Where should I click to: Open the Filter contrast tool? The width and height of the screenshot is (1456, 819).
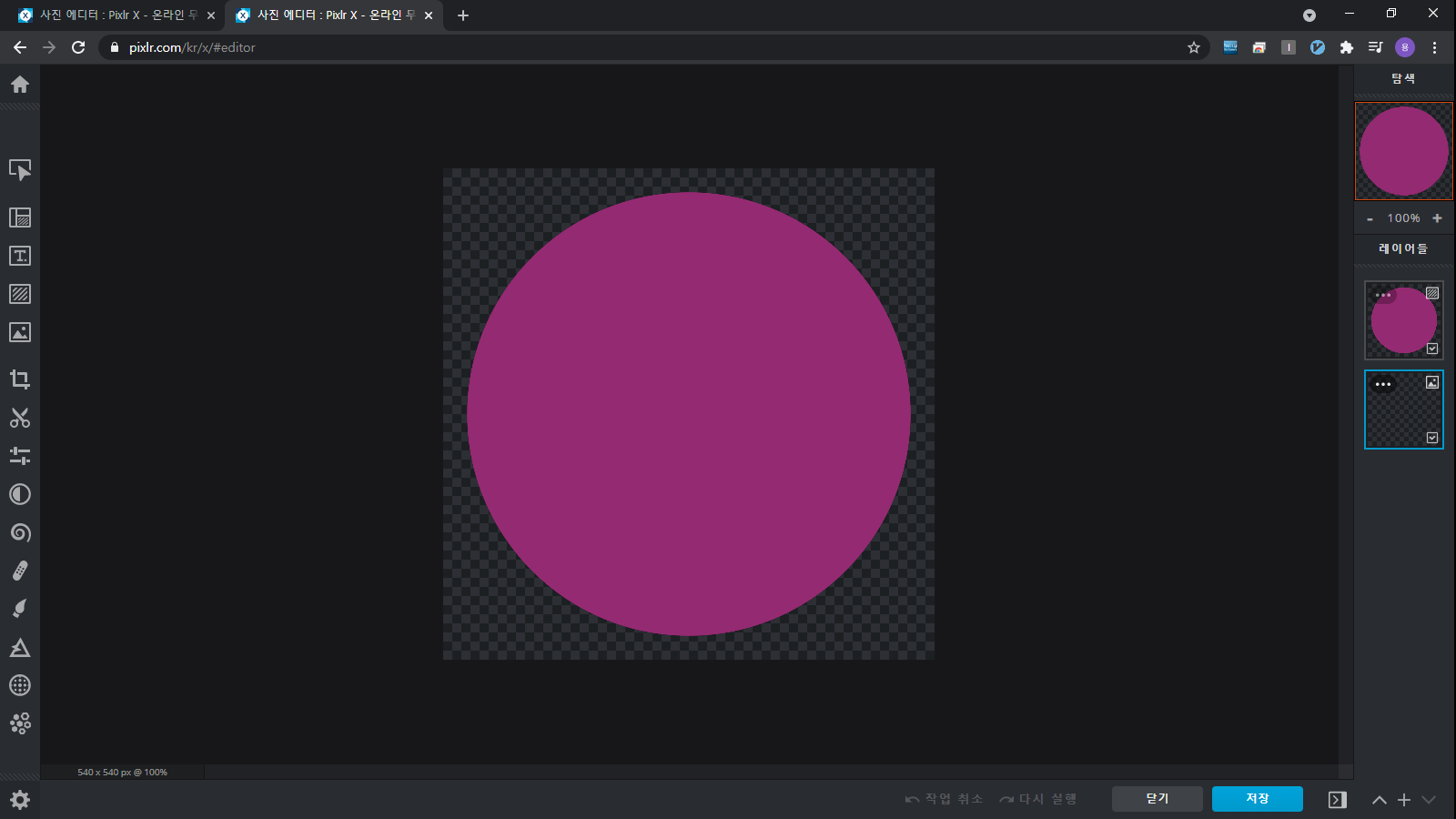click(20, 494)
